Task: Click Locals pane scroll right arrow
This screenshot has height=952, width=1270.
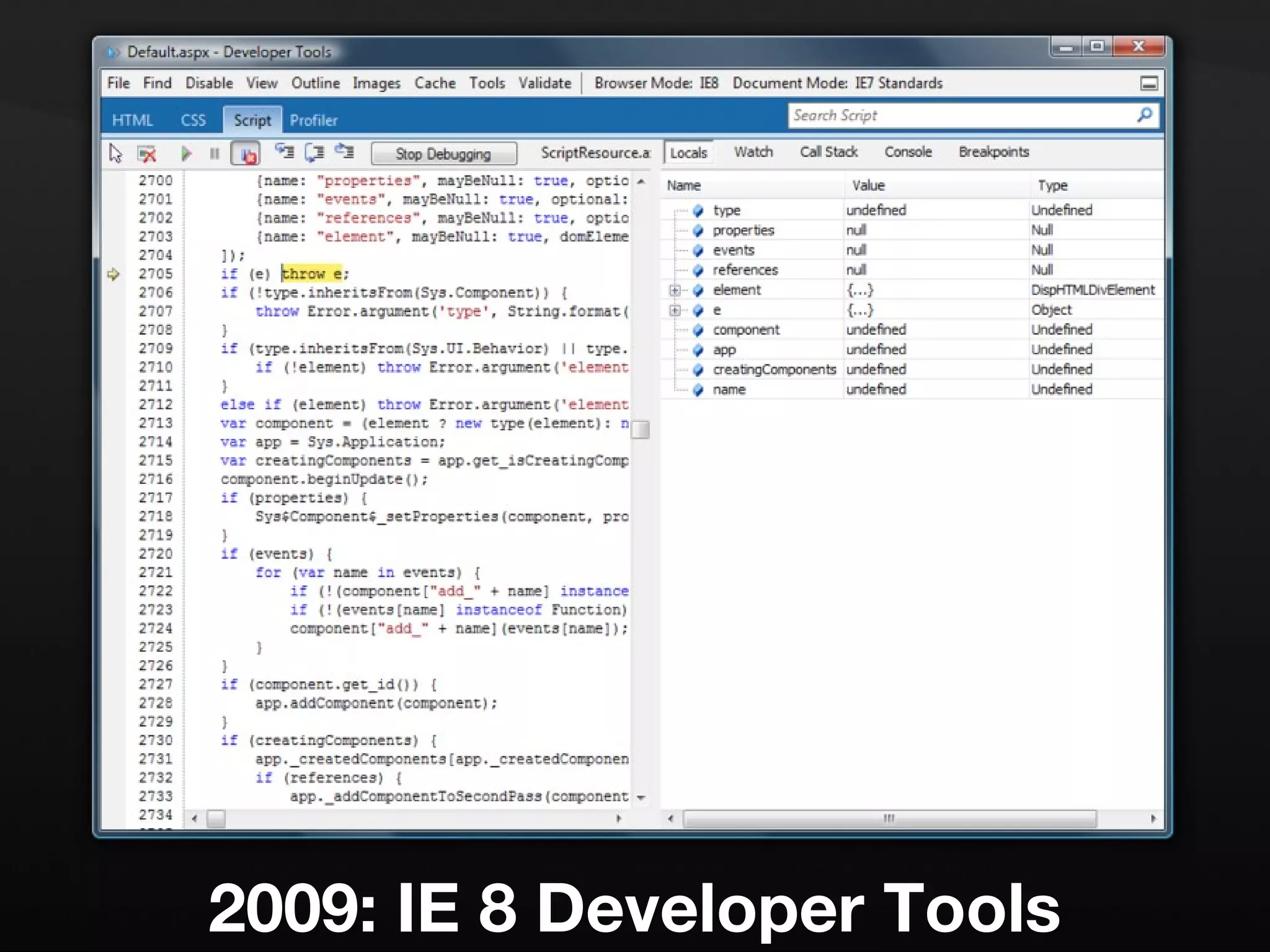Action: (1153, 819)
